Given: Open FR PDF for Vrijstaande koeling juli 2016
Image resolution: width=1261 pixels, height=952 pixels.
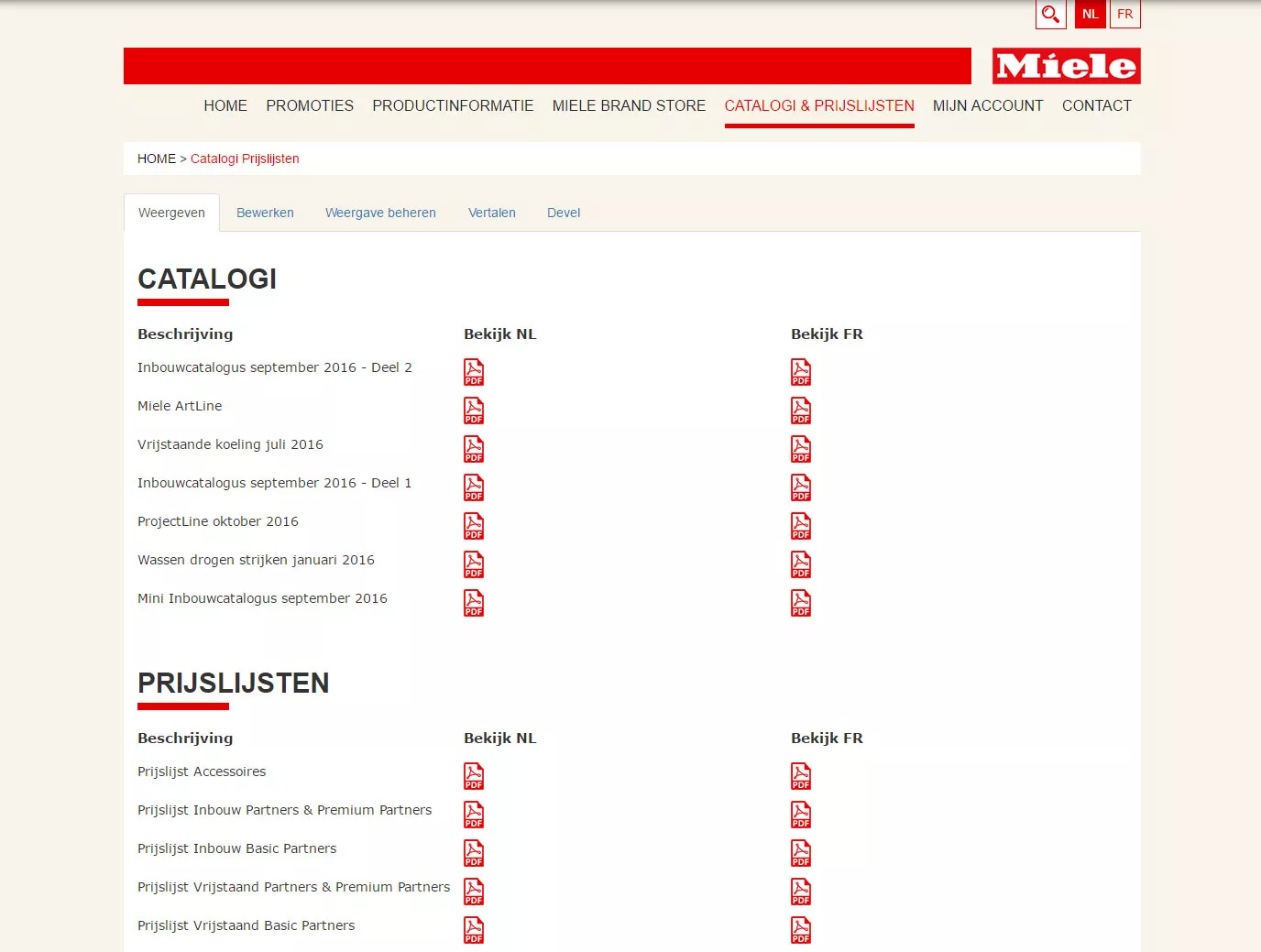Looking at the screenshot, I should pos(801,449).
